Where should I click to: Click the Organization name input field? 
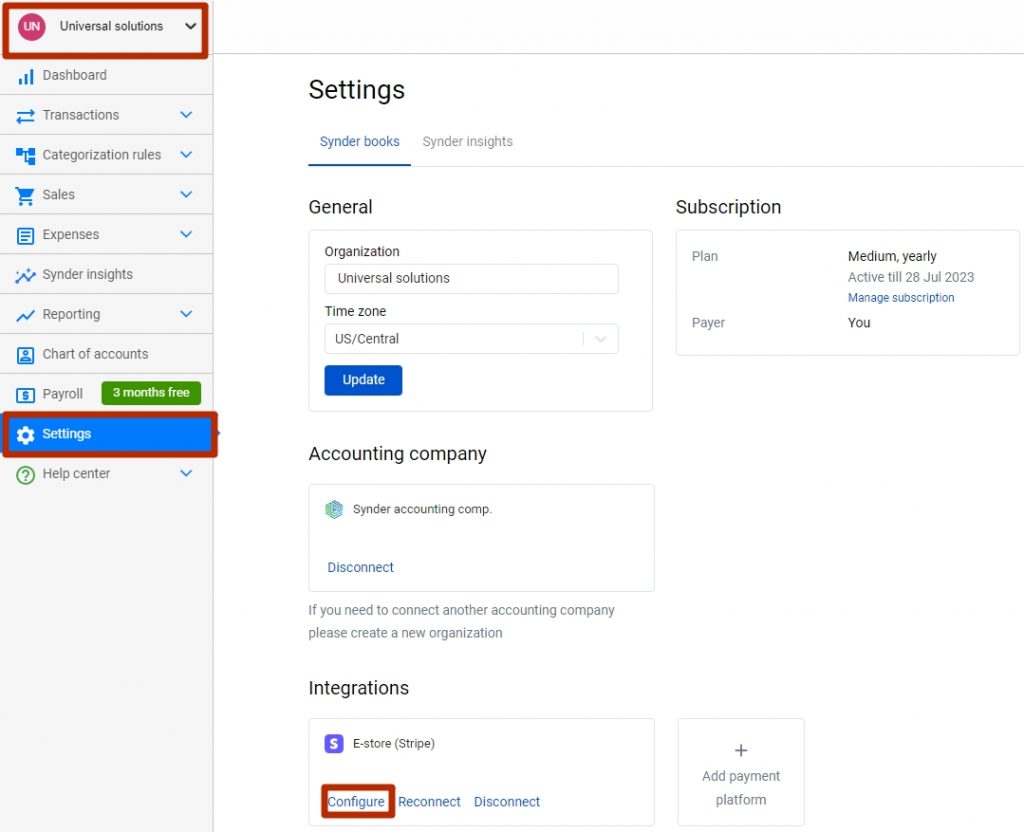click(472, 278)
